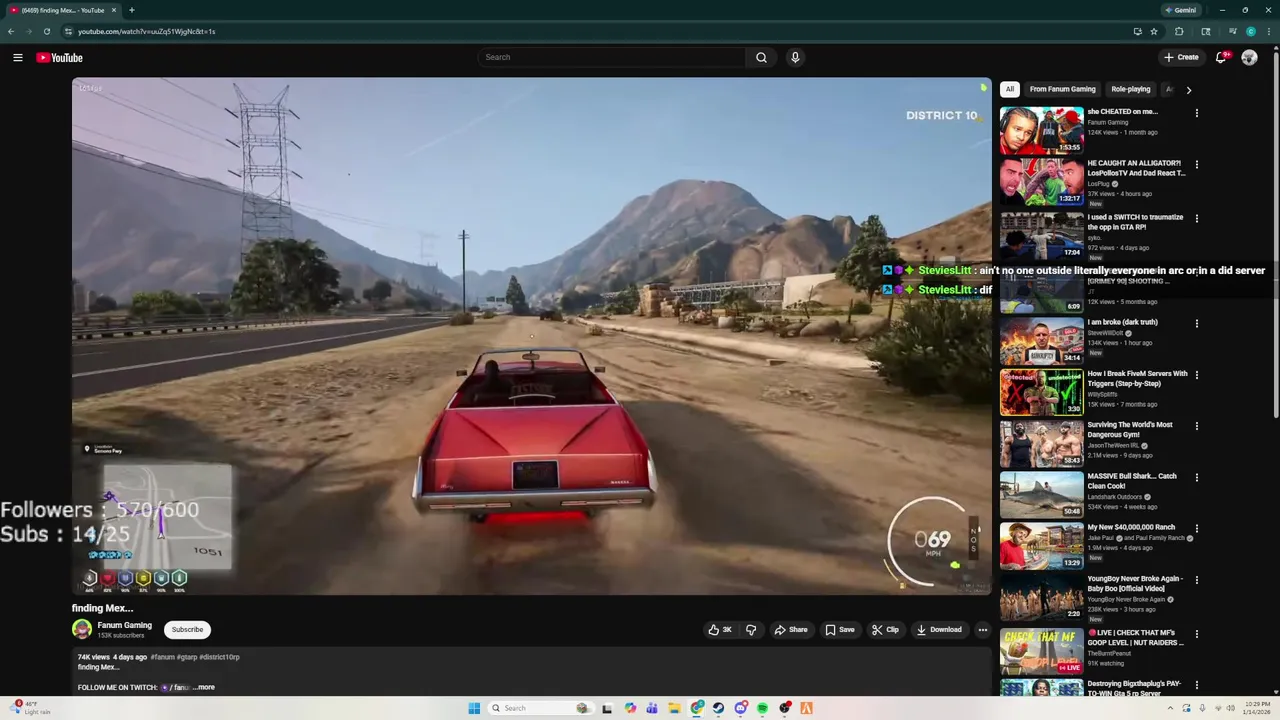Open the Create button
Image resolution: width=1280 pixels, height=720 pixels.
pos(1181,57)
